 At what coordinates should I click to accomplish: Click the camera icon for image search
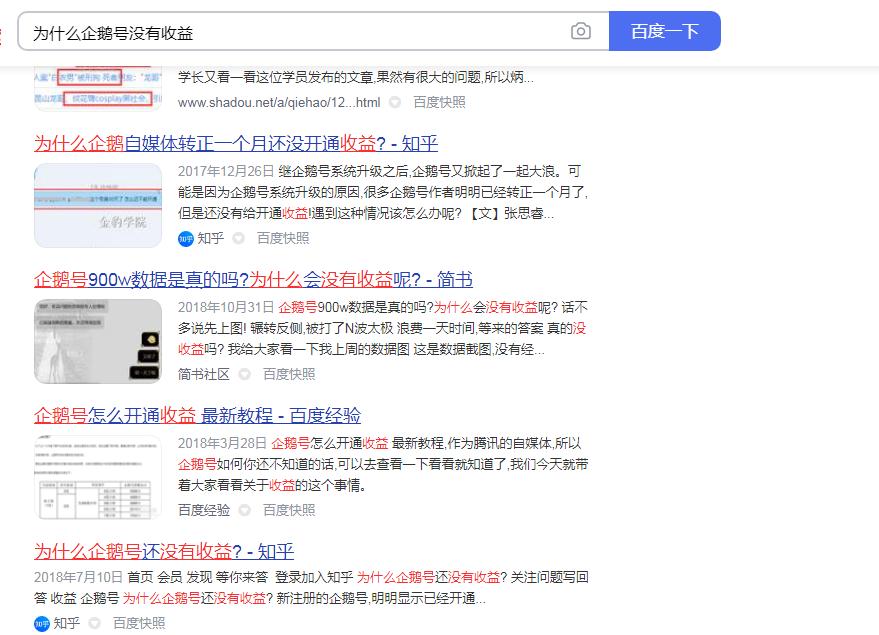click(x=581, y=31)
